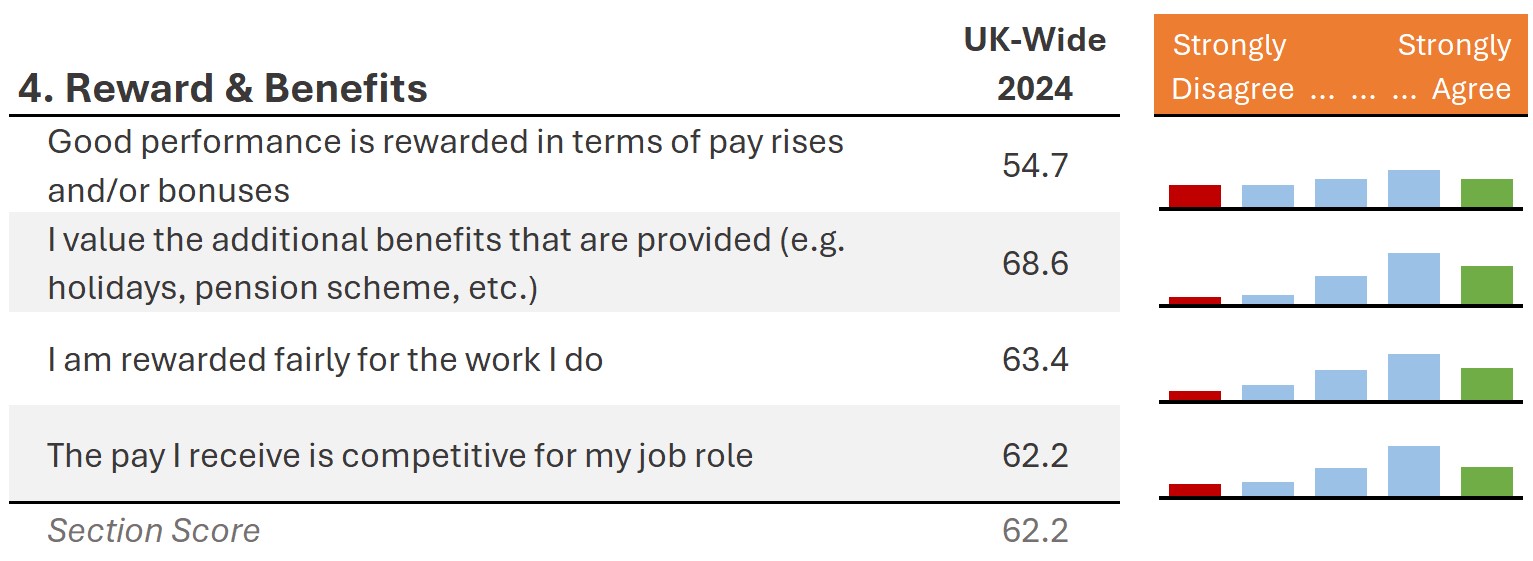Viewport: 1533px width, 561px height.
Task: Select "The pay I receive is competitive" statement
Action: coord(400,456)
